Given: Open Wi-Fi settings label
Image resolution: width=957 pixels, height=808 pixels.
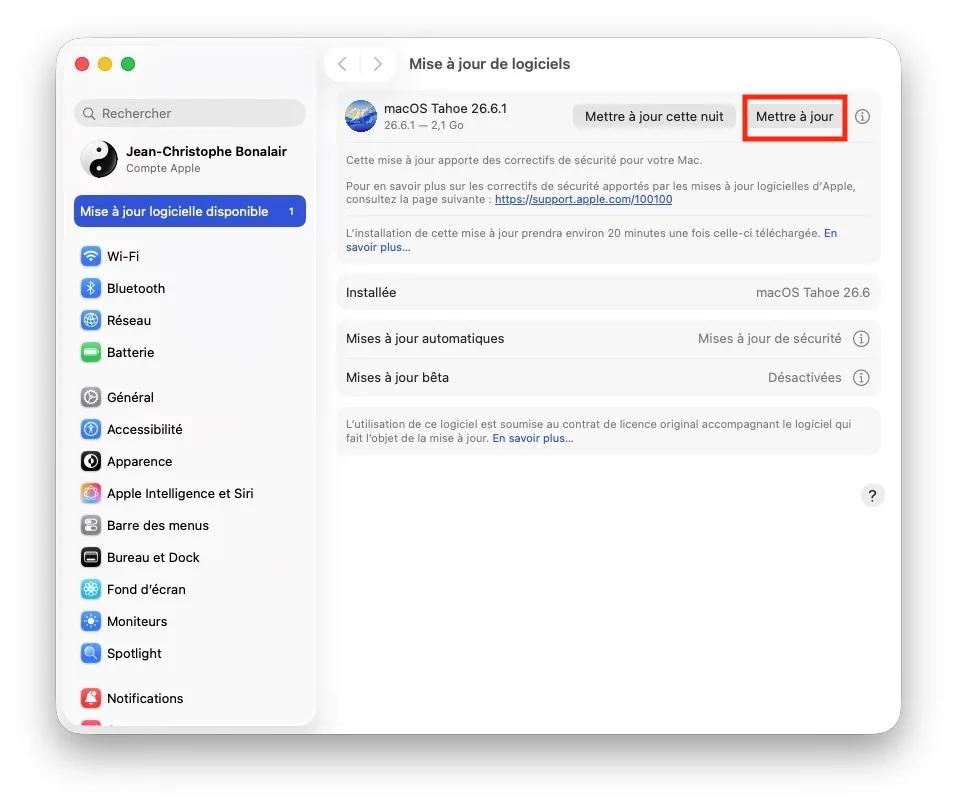Looking at the screenshot, I should click(123, 256).
